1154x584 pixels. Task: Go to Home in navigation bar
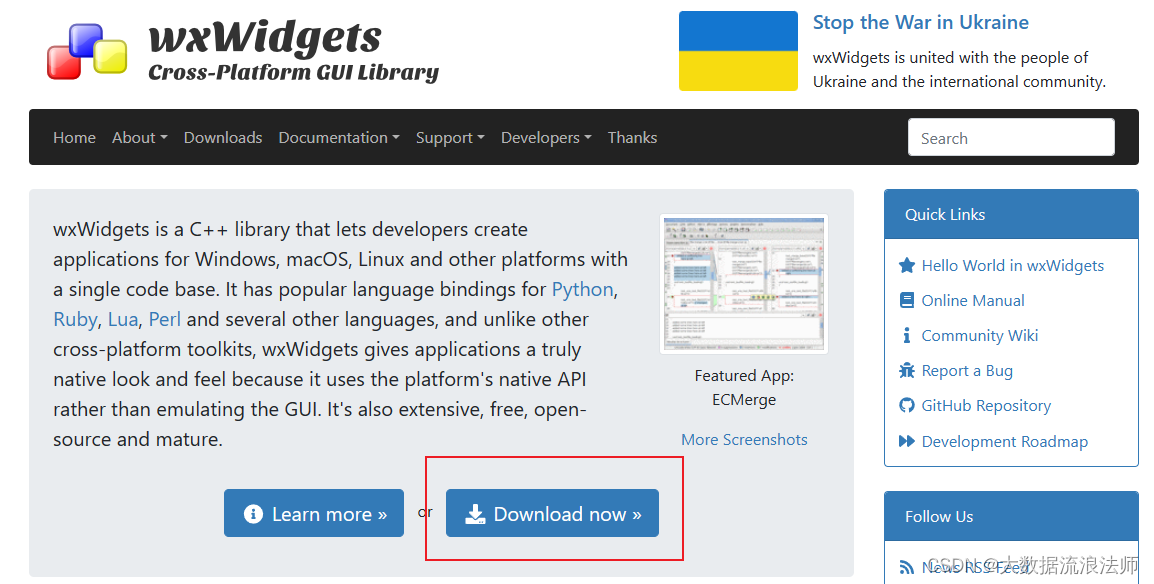coord(74,138)
